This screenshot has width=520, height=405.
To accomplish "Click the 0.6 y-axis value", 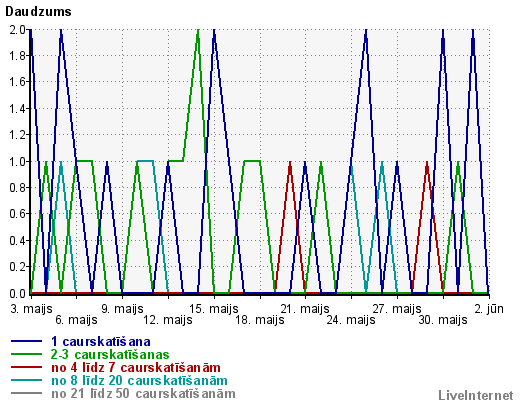I will [x=18, y=214].
